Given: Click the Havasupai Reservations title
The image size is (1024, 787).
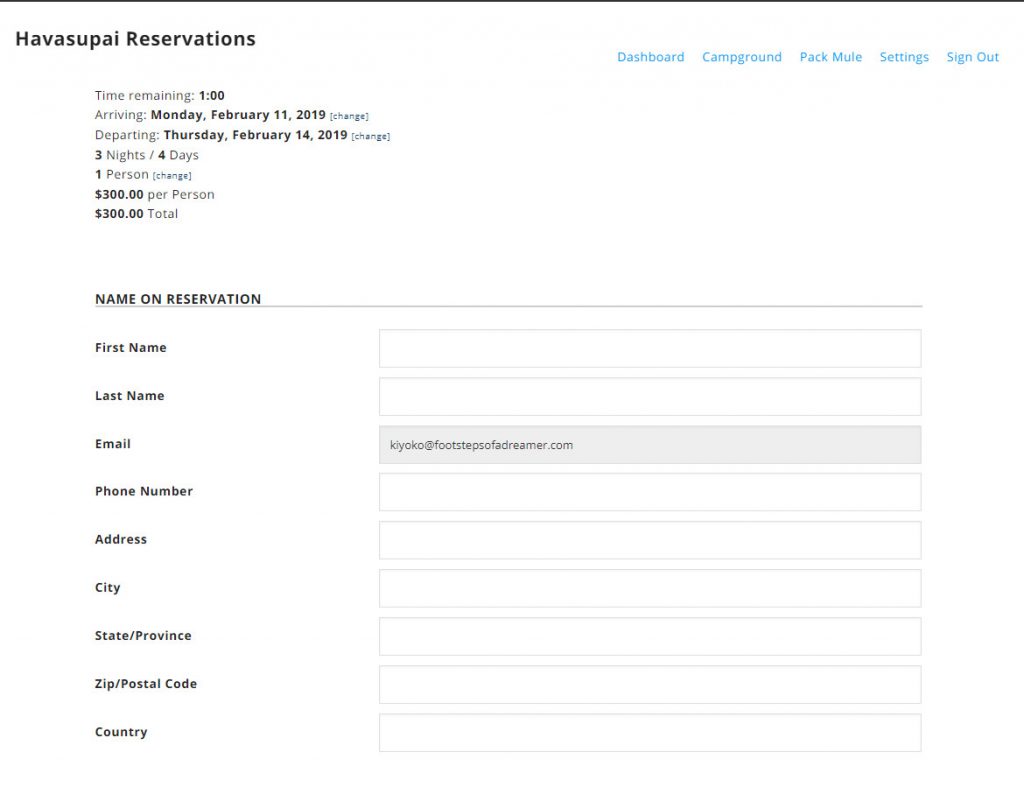Looking at the screenshot, I should tap(135, 39).
